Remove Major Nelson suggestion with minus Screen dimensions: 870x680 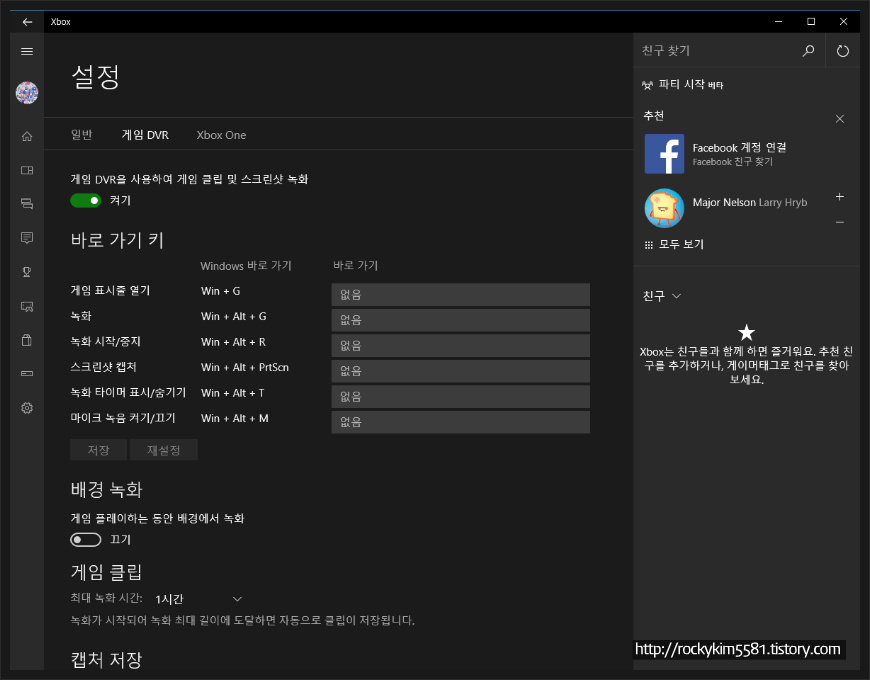(840, 222)
